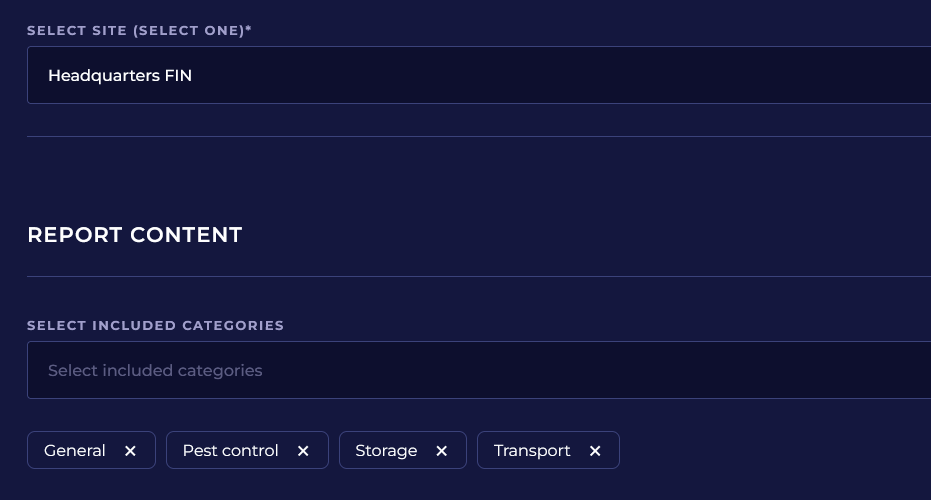This screenshot has height=500, width=931.
Task: Click the required asterisk on Select Site
Action: click(x=249, y=29)
